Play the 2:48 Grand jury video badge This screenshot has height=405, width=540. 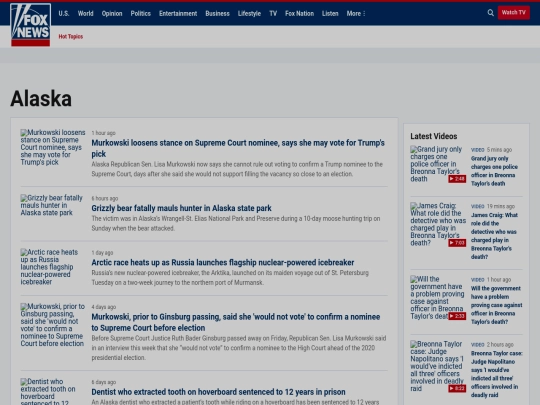coord(457,179)
